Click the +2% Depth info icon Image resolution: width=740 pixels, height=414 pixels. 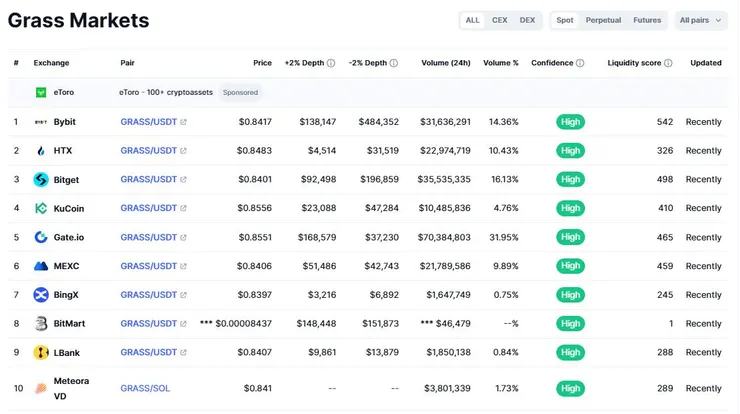(x=331, y=63)
